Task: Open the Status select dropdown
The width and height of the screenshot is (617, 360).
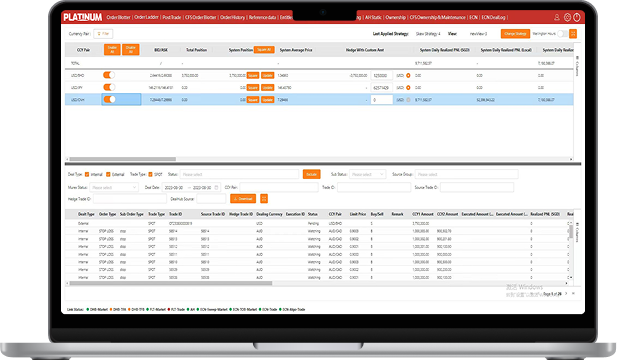Action: (x=239, y=174)
